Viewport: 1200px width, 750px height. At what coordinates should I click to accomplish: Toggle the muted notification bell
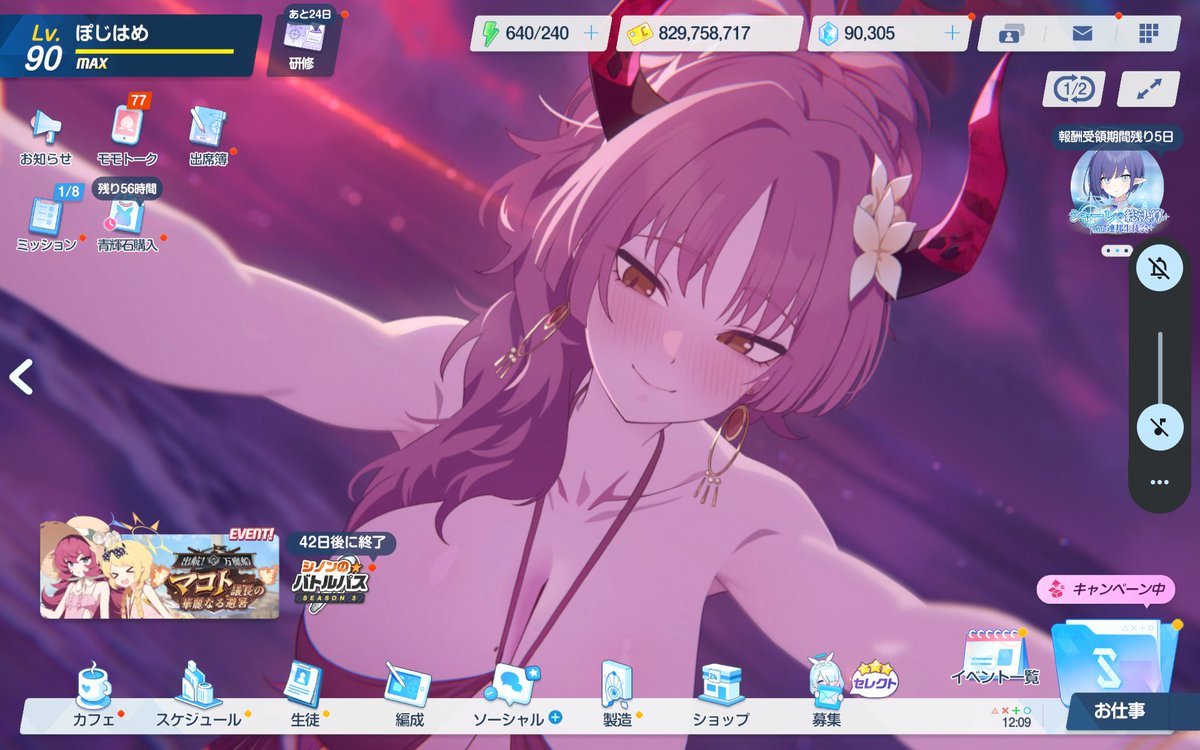point(1160,270)
